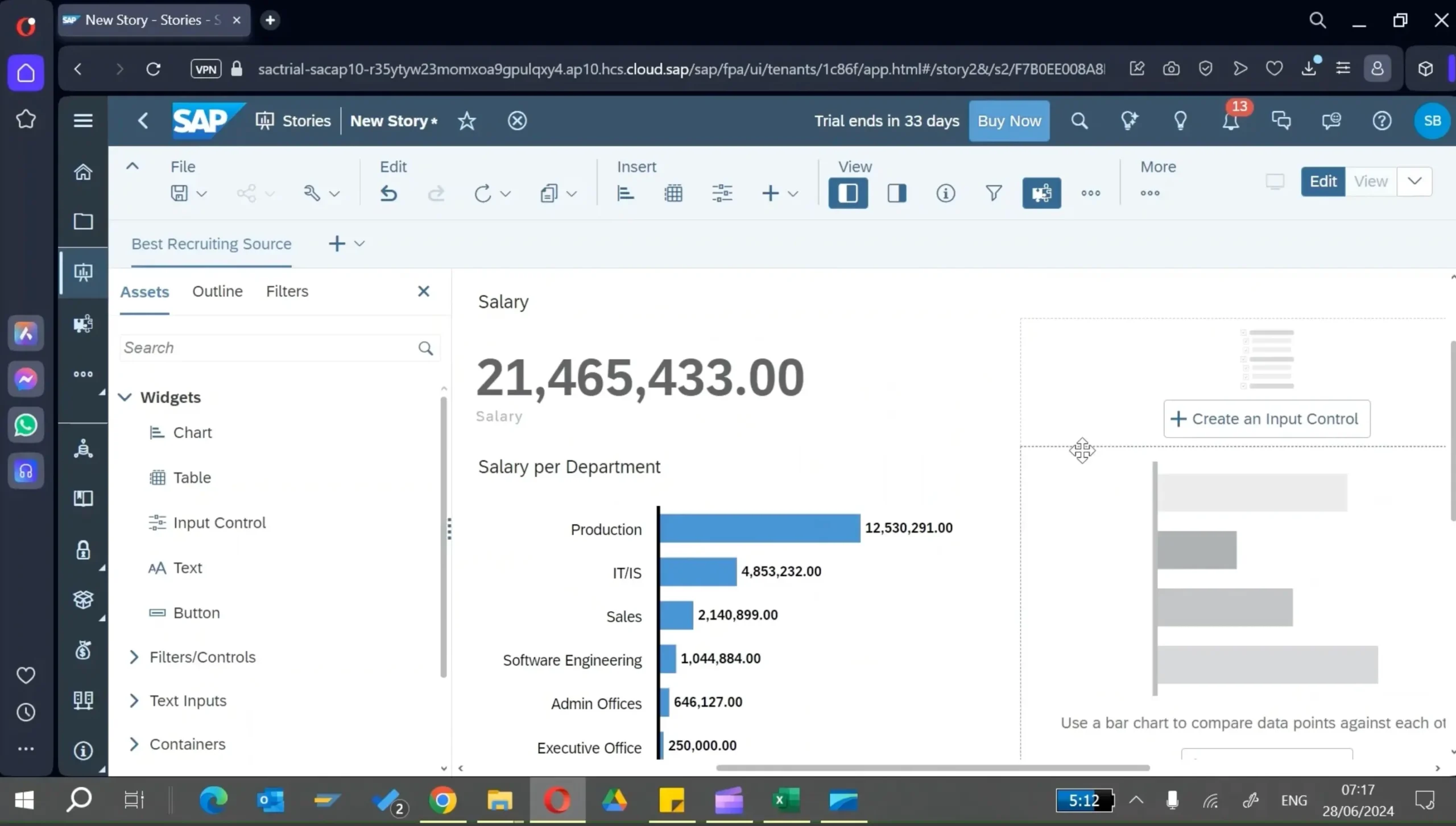Expand the Text Inputs section

click(x=134, y=701)
